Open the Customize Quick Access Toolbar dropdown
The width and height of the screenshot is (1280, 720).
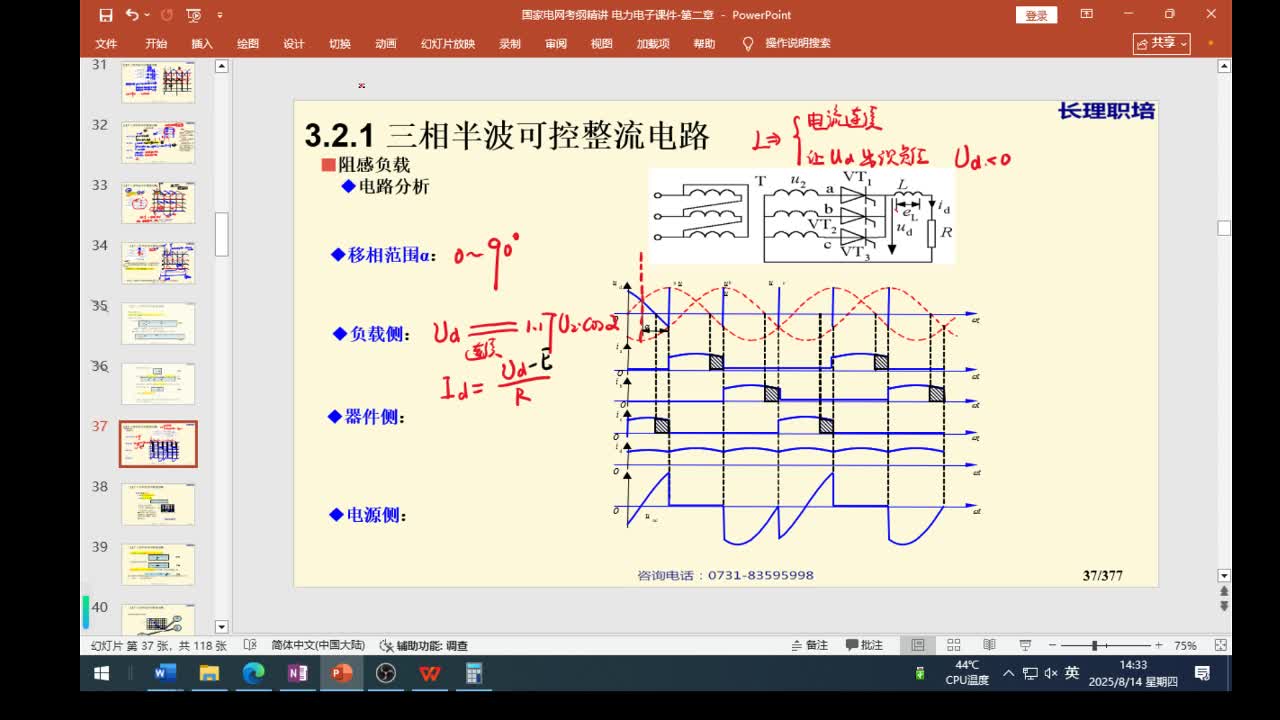(220, 15)
